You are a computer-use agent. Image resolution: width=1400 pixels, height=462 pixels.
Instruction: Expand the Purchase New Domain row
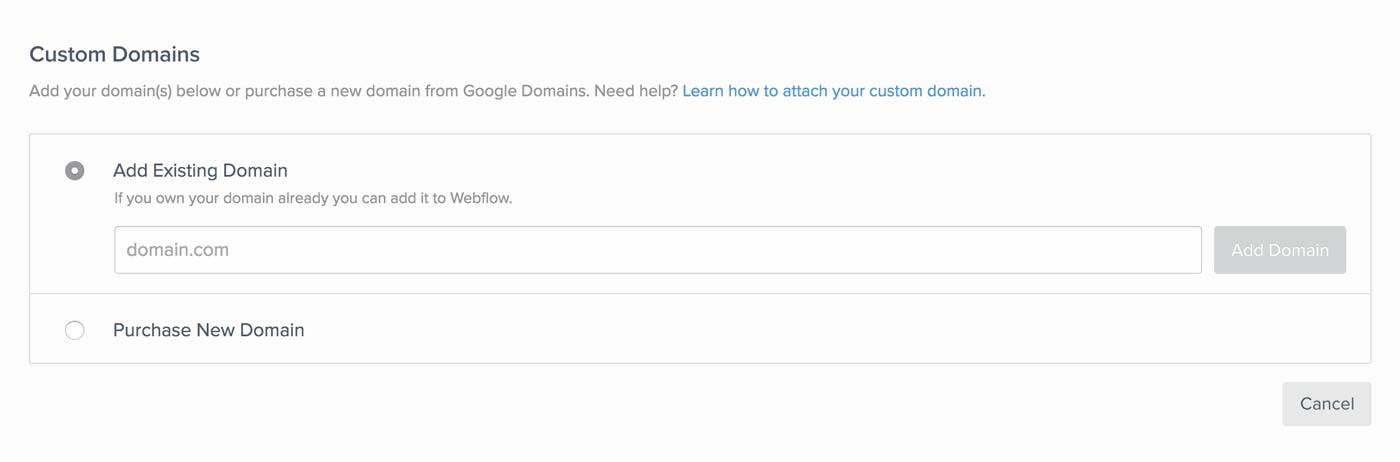(700, 329)
